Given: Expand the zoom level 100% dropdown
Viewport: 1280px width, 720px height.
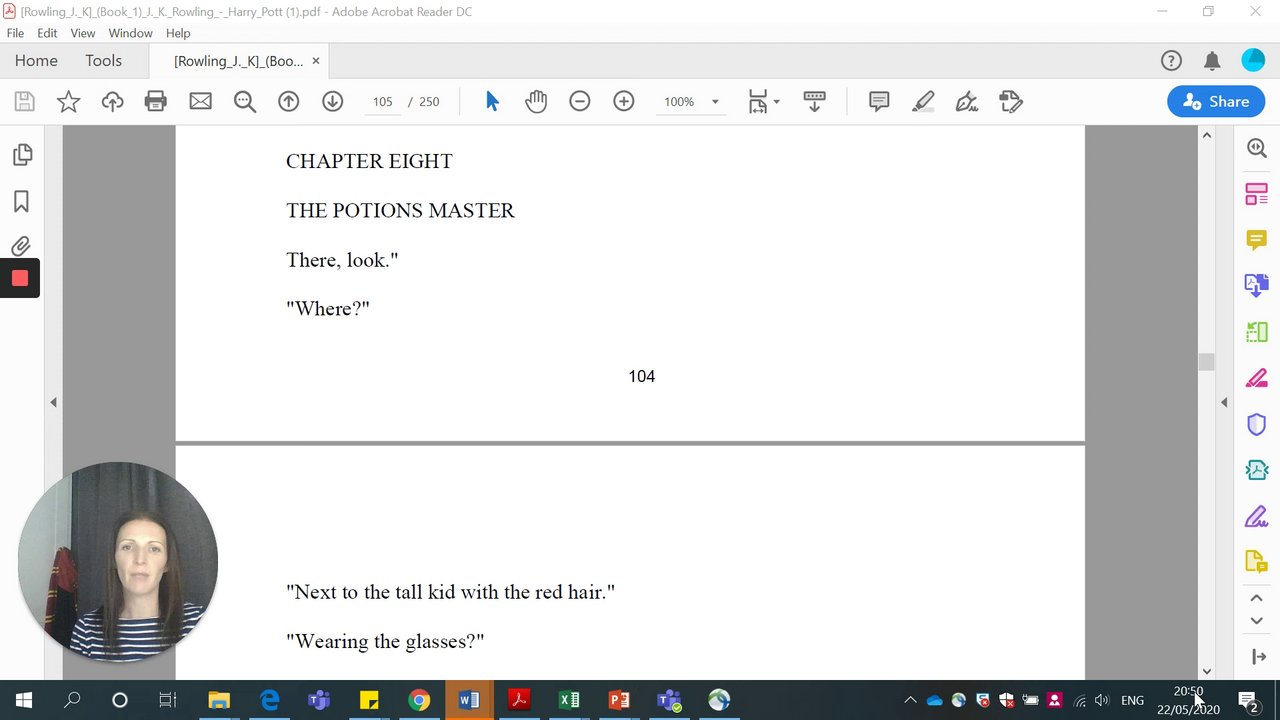Looking at the screenshot, I should tap(715, 102).
